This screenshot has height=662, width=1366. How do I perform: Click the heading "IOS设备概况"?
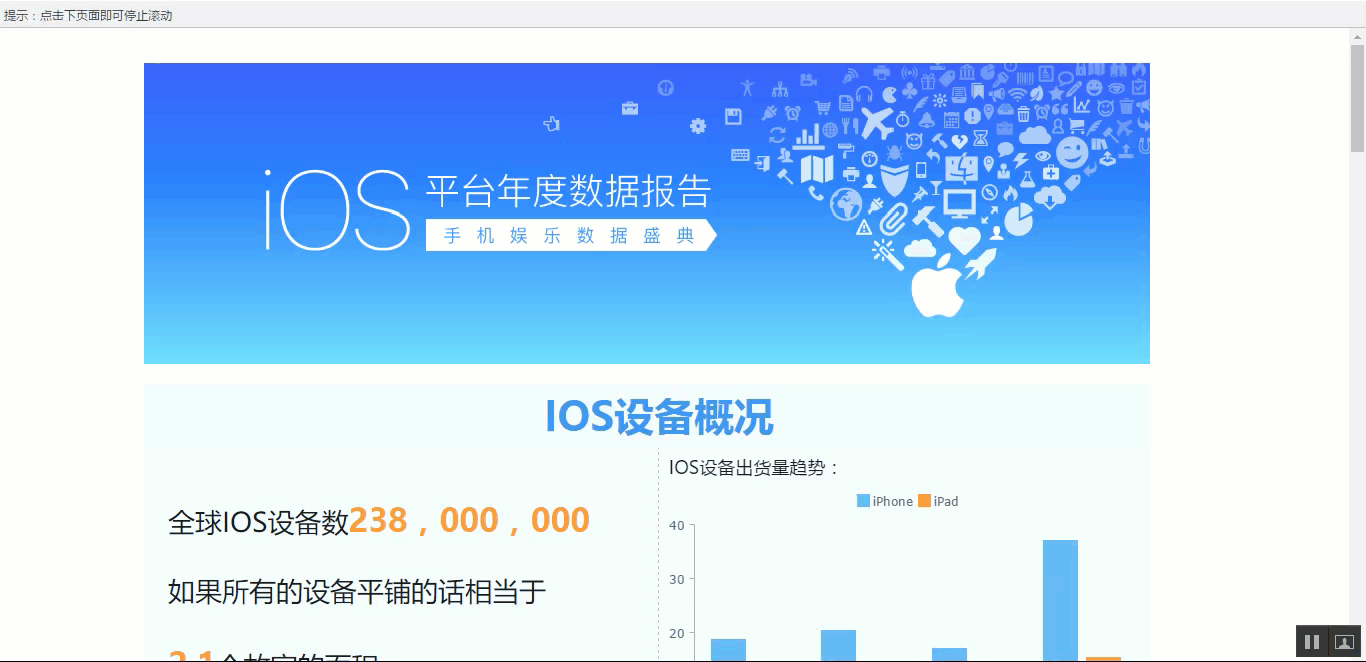[x=659, y=416]
